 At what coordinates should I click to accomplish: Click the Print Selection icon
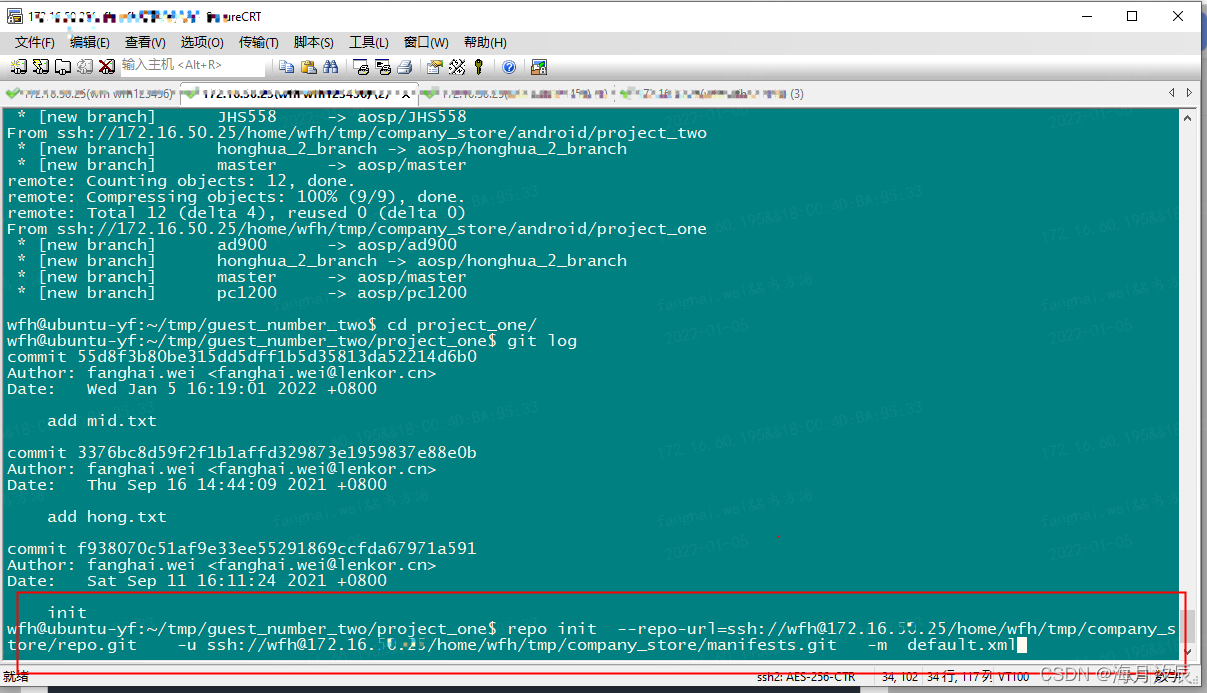coord(383,67)
